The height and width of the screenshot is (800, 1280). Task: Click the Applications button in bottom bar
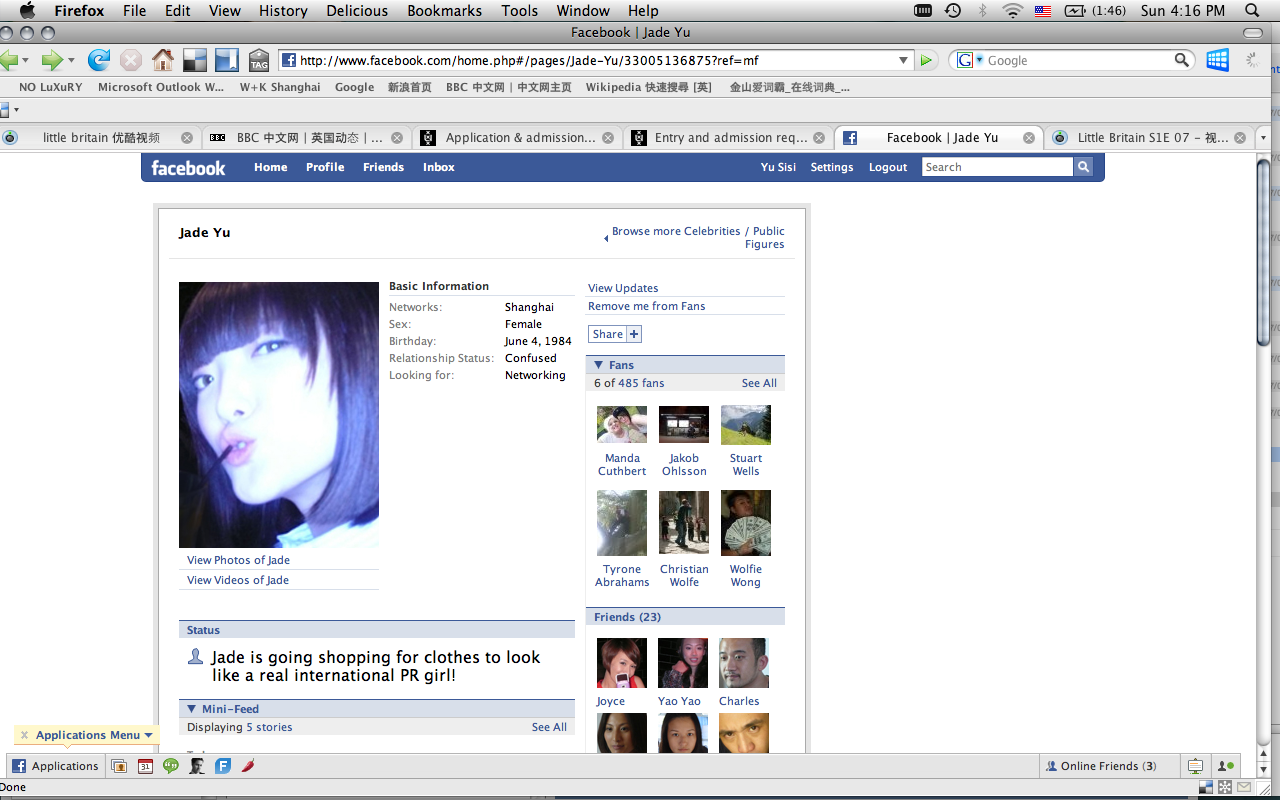[x=56, y=766]
